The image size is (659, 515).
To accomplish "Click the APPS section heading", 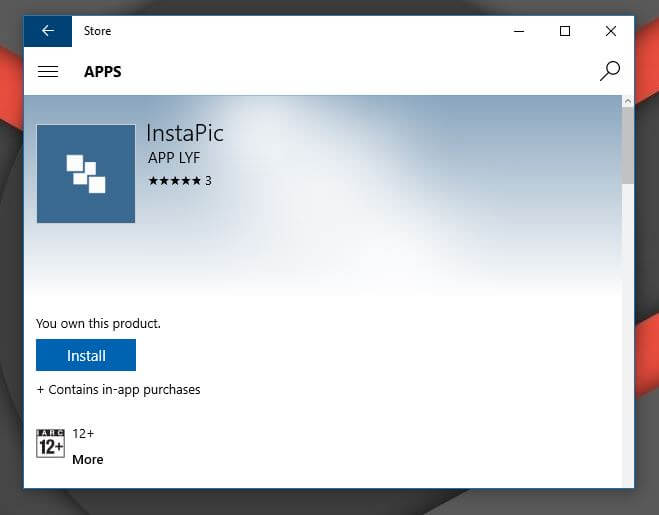I will 103,72.
